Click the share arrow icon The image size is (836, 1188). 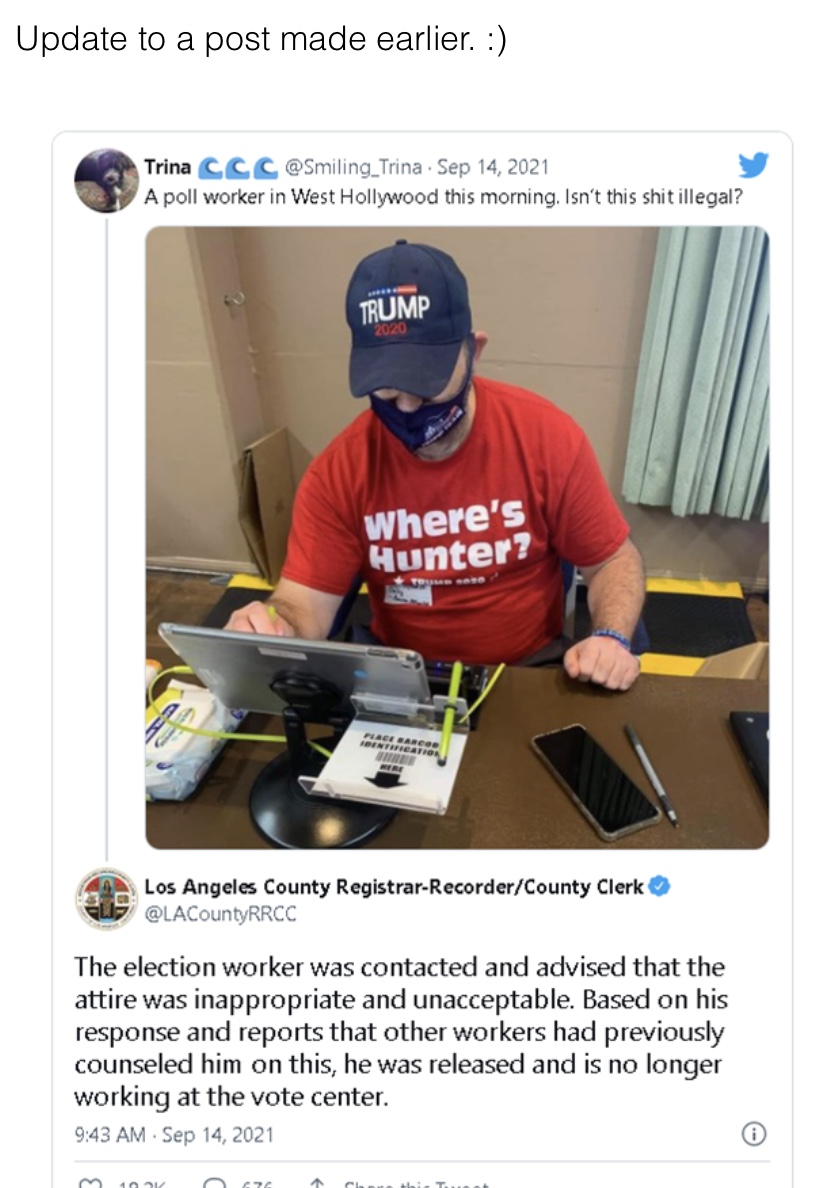click(x=318, y=1183)
